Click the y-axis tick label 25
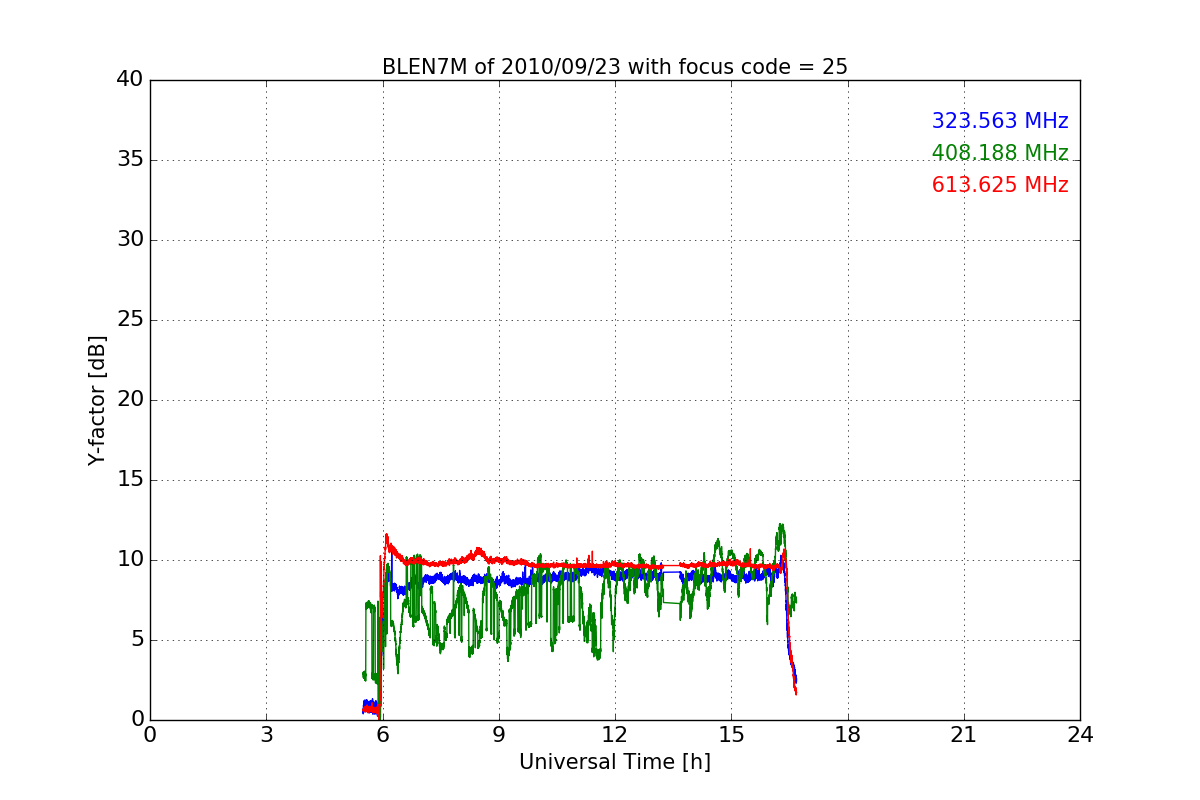This screenshot has width=1200, height=800. [129, 320]
